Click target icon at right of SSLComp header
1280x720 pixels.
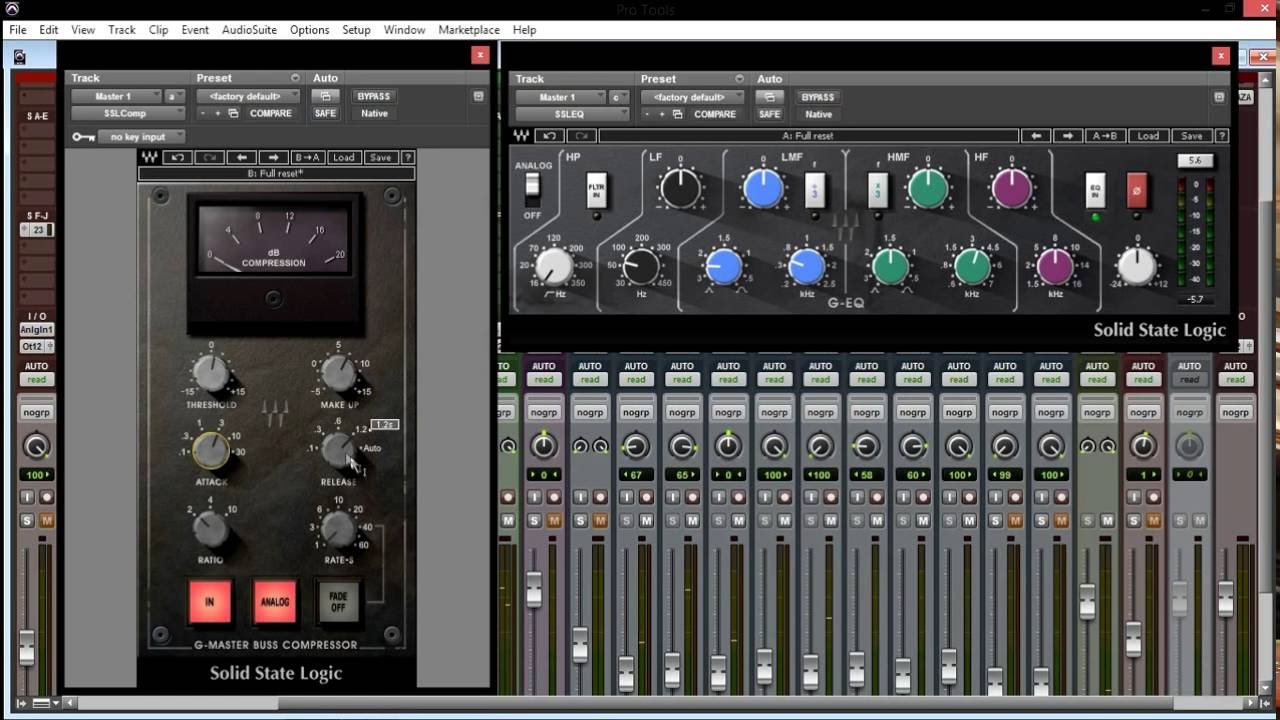tap(478, 96)
